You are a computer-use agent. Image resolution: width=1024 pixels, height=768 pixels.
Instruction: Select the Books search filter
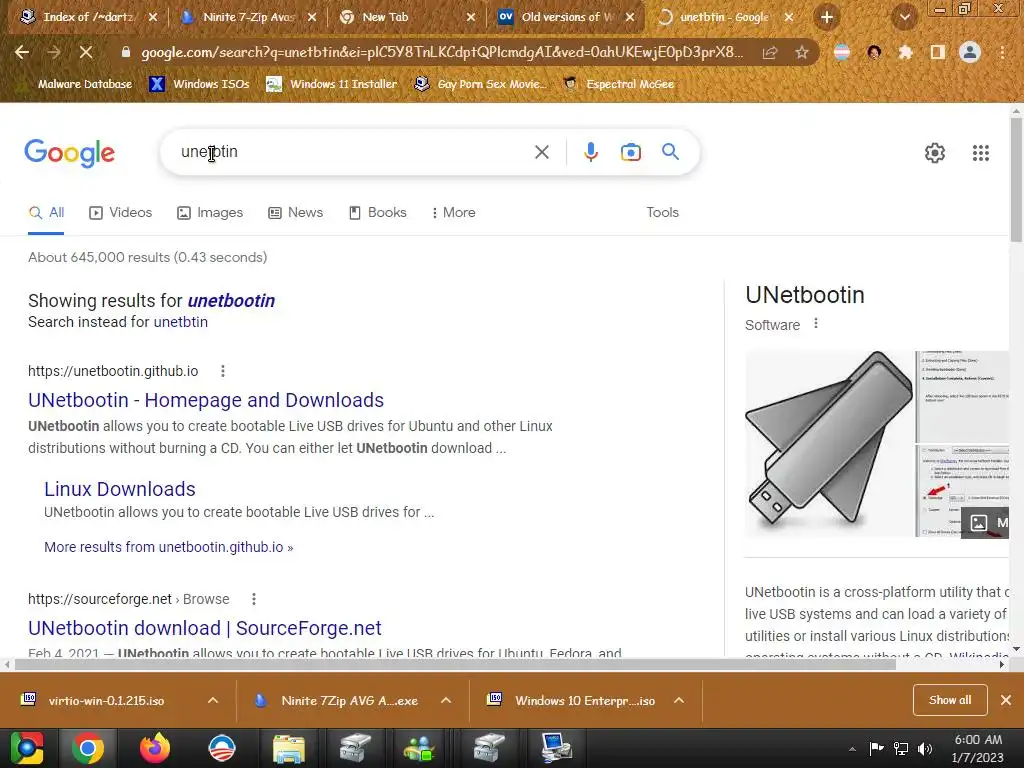coord(377,213)
